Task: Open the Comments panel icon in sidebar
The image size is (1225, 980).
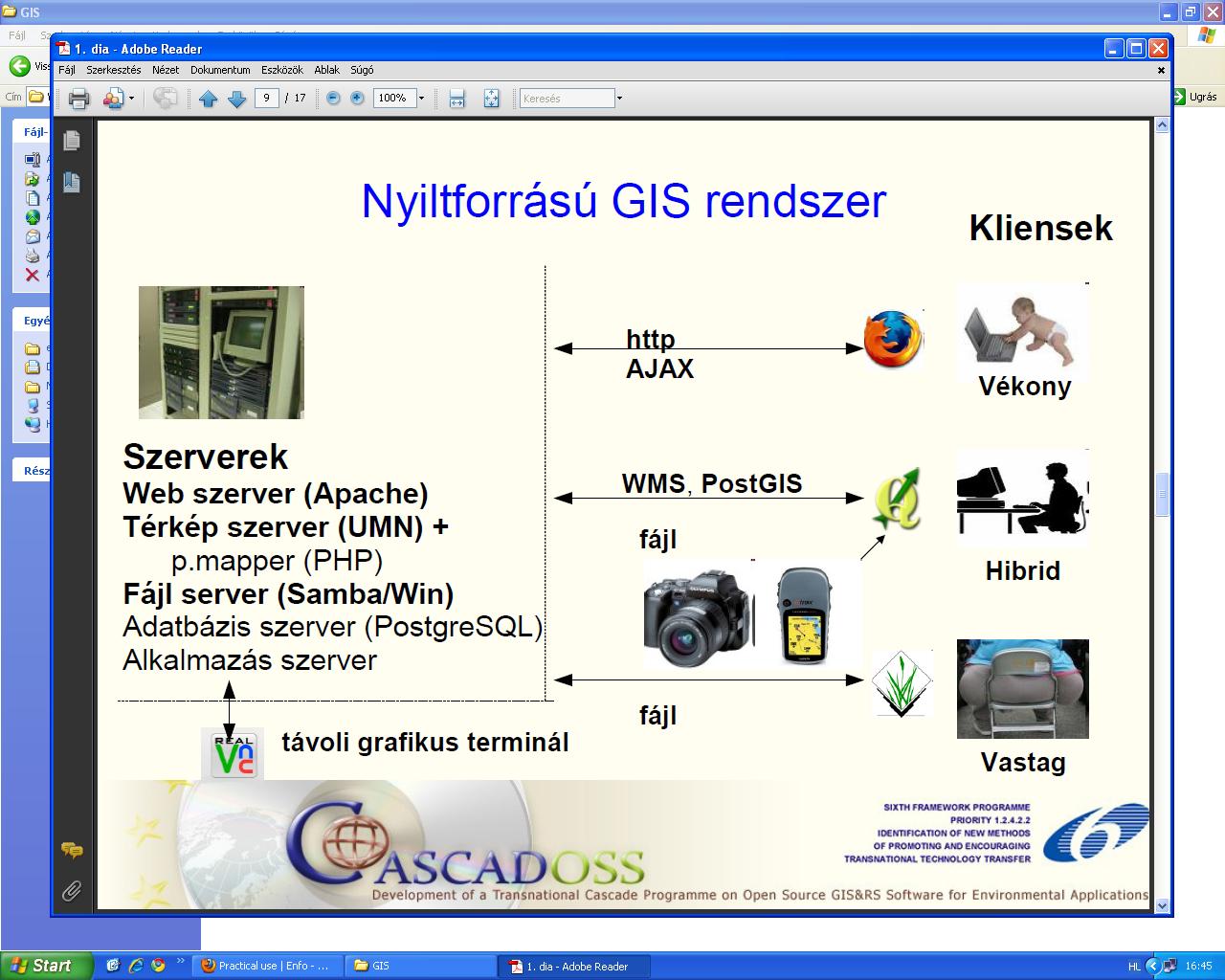Action: point(72,850)
